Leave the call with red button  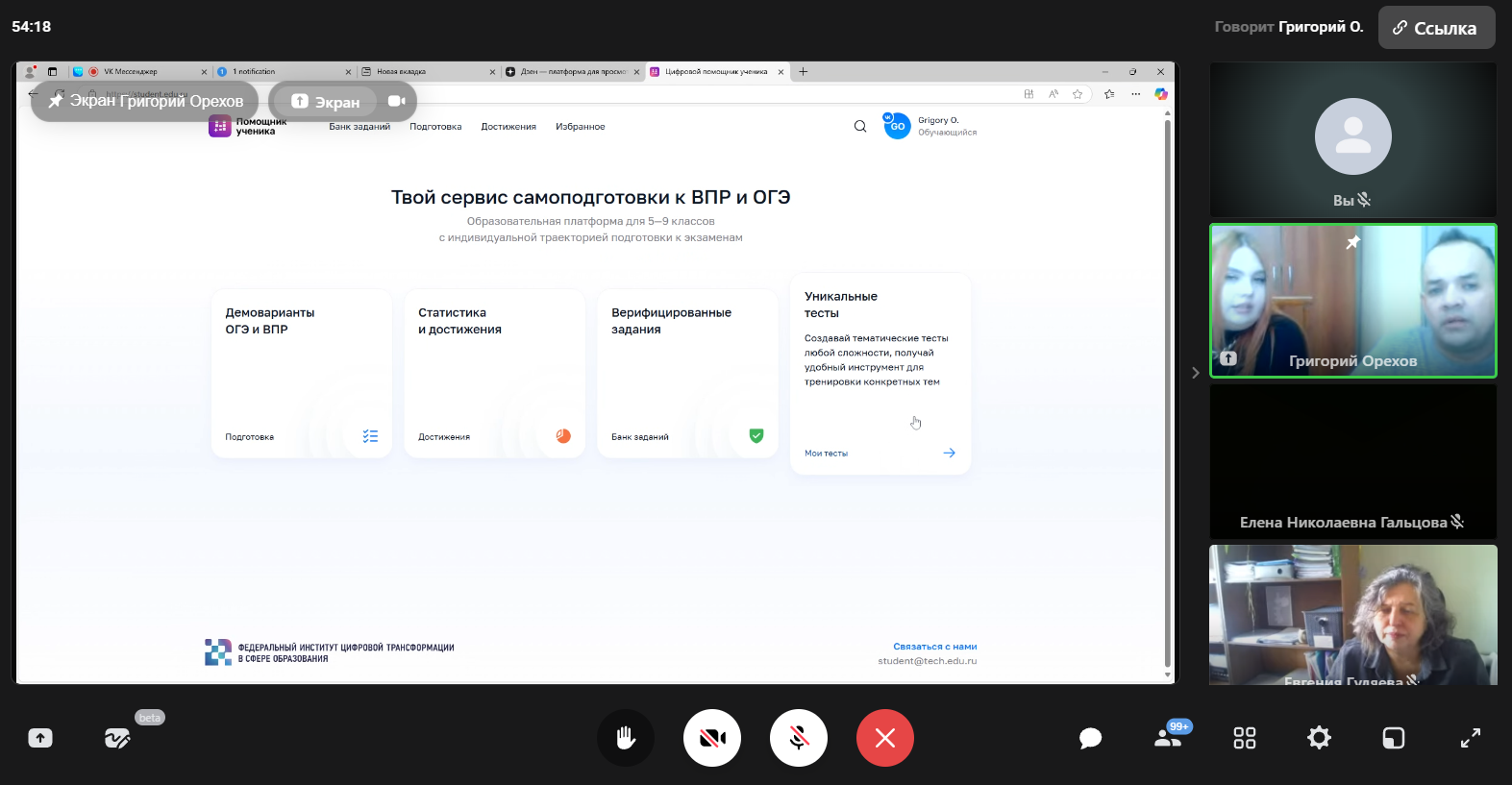point(885,738)
